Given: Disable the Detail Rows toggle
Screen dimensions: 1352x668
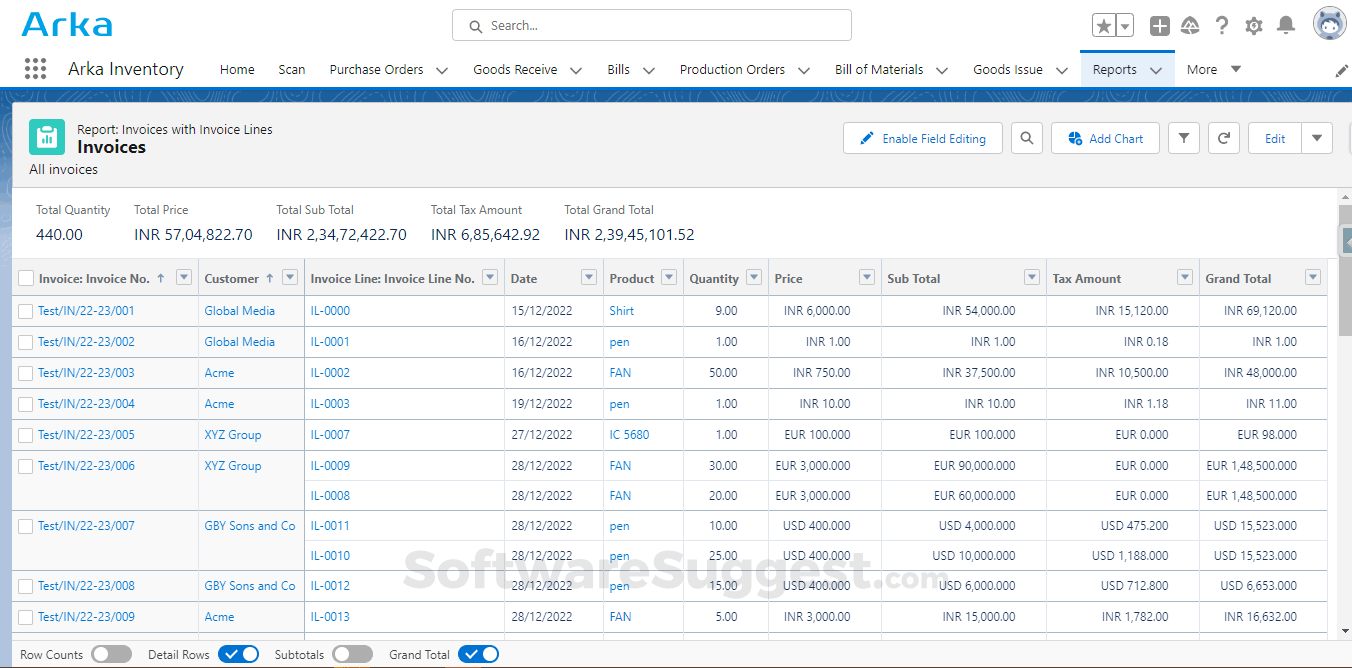Looking at the screenshot, I should pyautogui.click(x=238, y=654).
